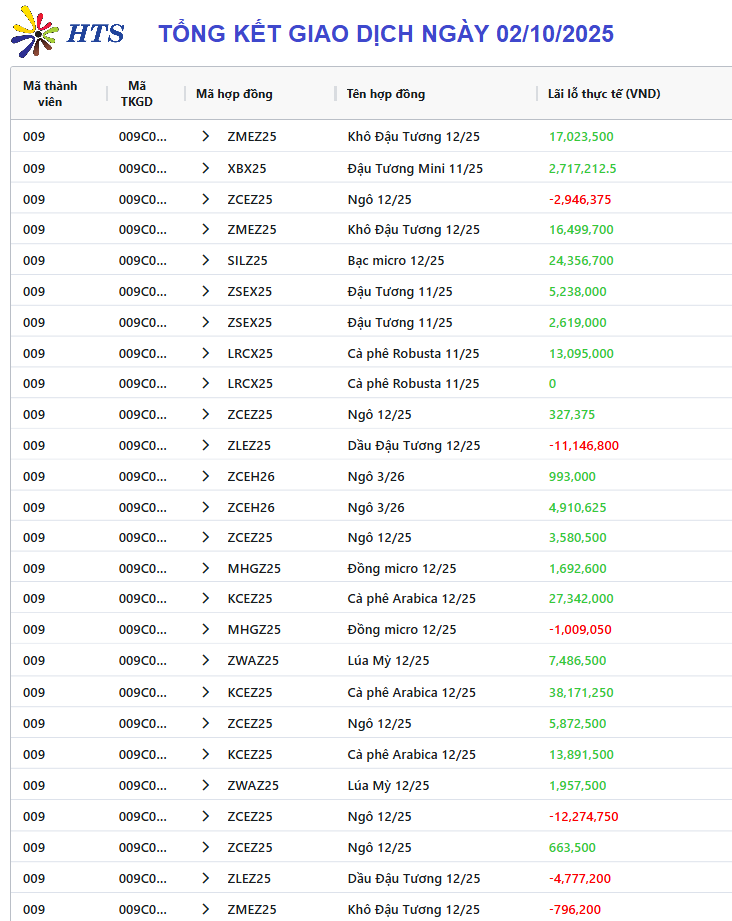Click the Mã hợp đồng column header
Screen dimensions: 732x921
(x=234, y=94)
